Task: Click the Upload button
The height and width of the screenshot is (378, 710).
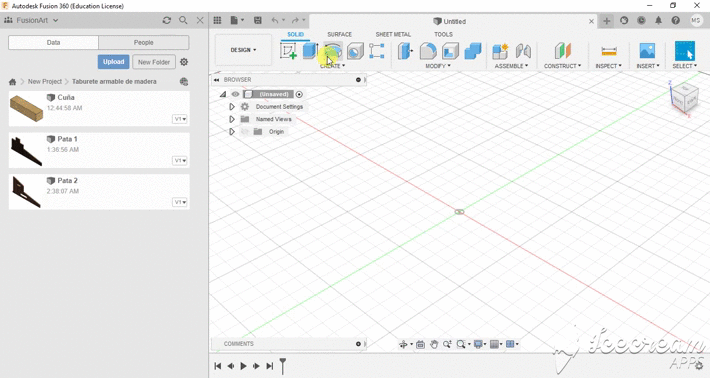Action: coord(113,62)
